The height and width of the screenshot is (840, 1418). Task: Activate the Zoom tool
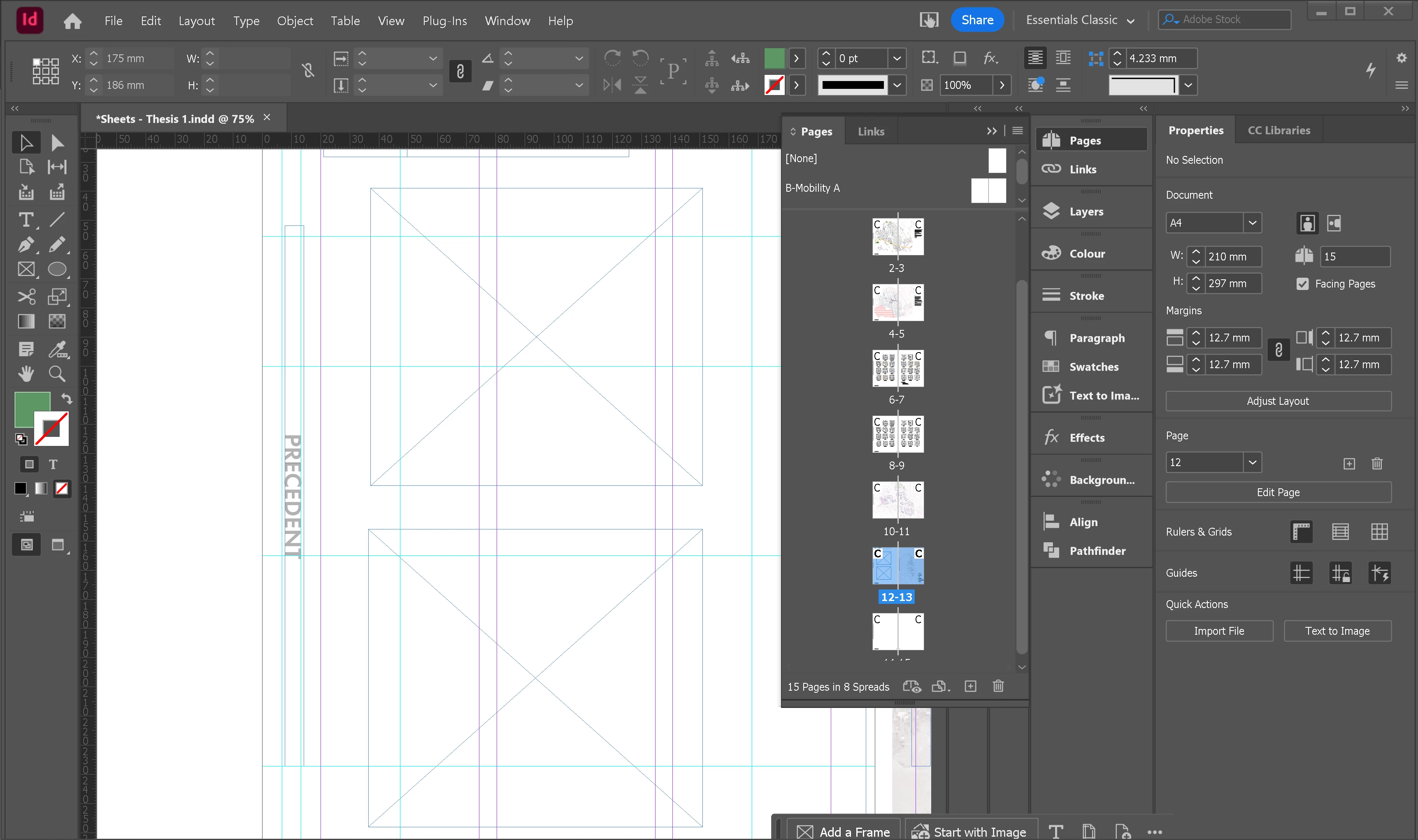coord(57,374)
